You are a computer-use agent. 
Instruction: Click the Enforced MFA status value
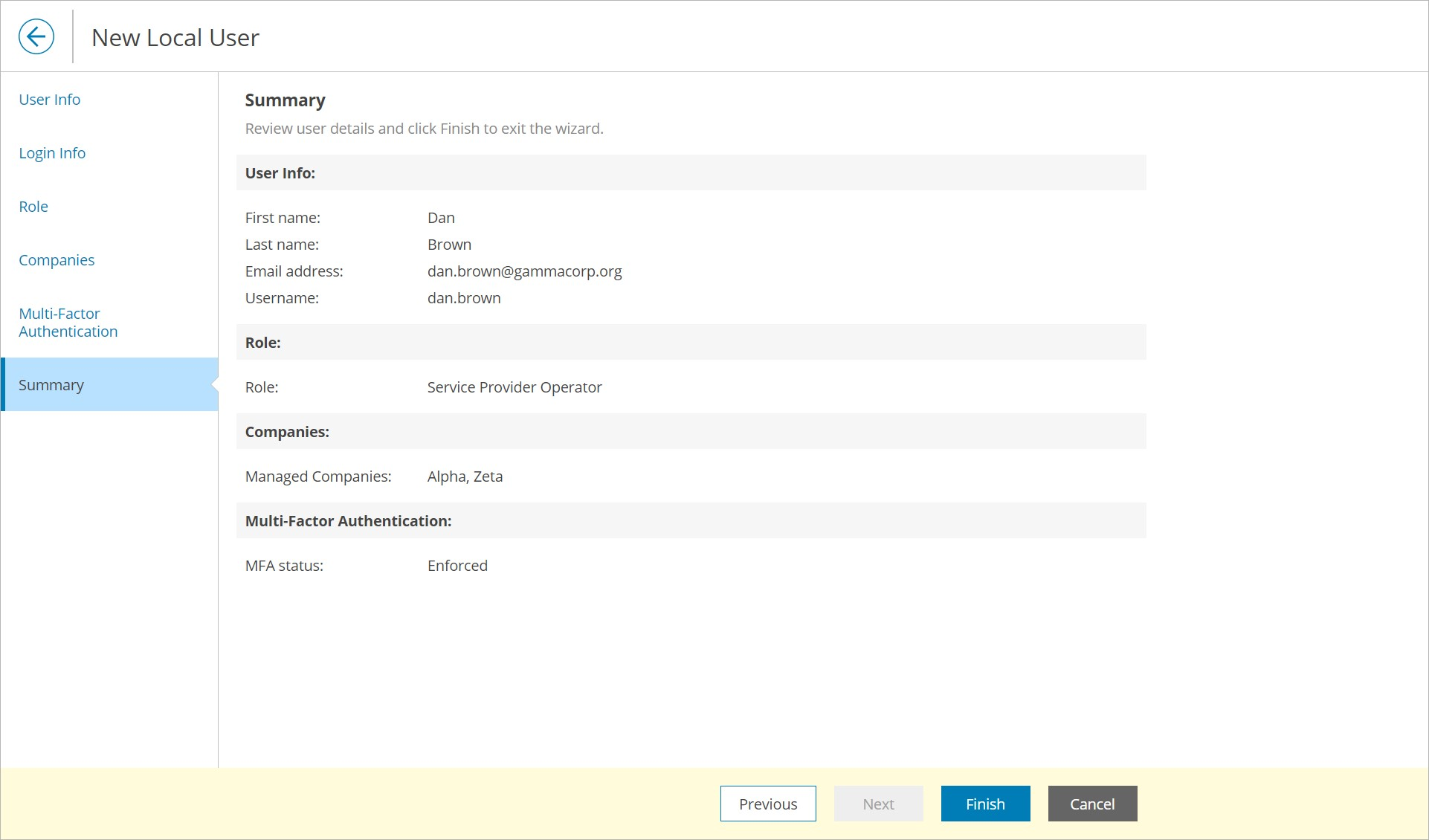pos(457,566)
